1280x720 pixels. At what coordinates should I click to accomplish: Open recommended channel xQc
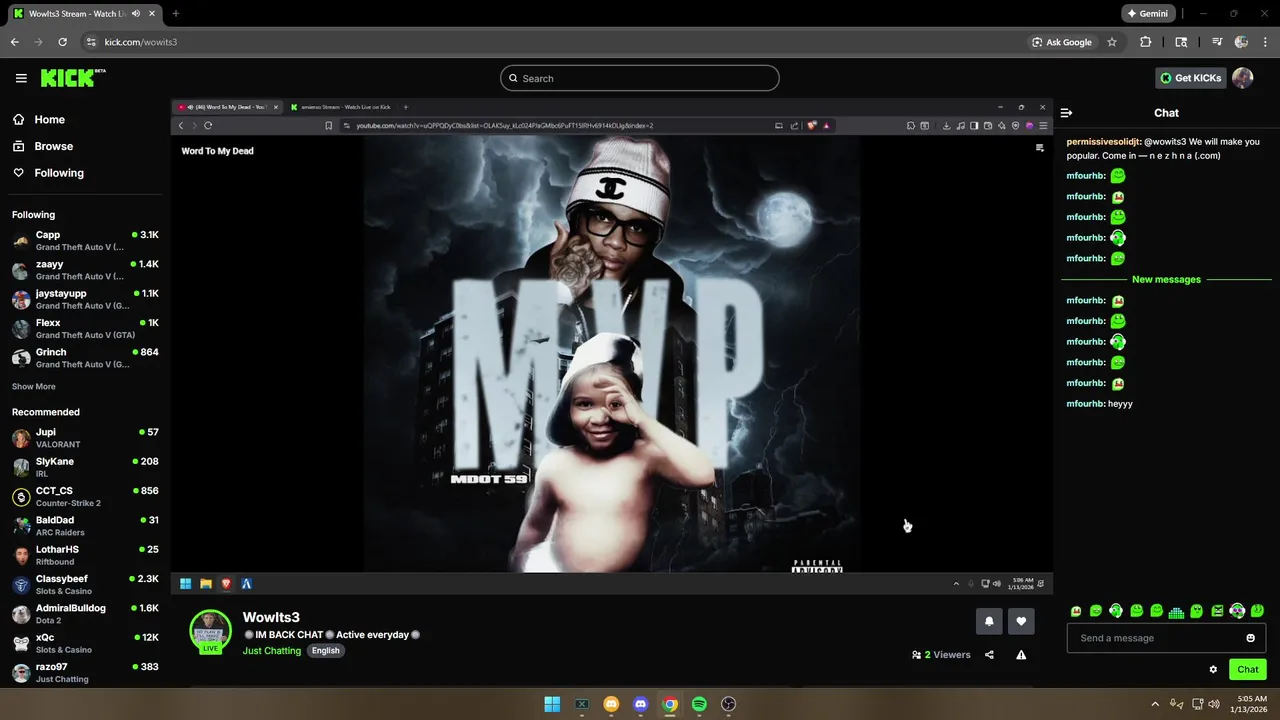coord(85,643)
